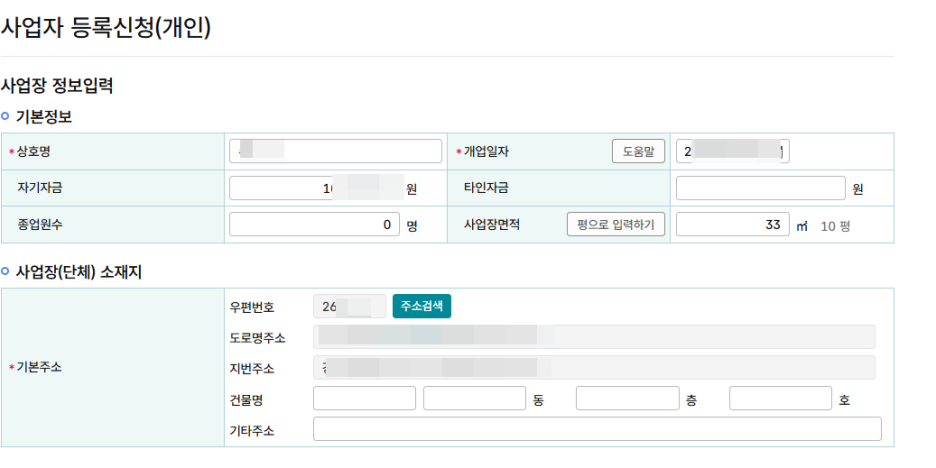
Task: Click the 타인자금 amount field
Action: tap(760, 188)
